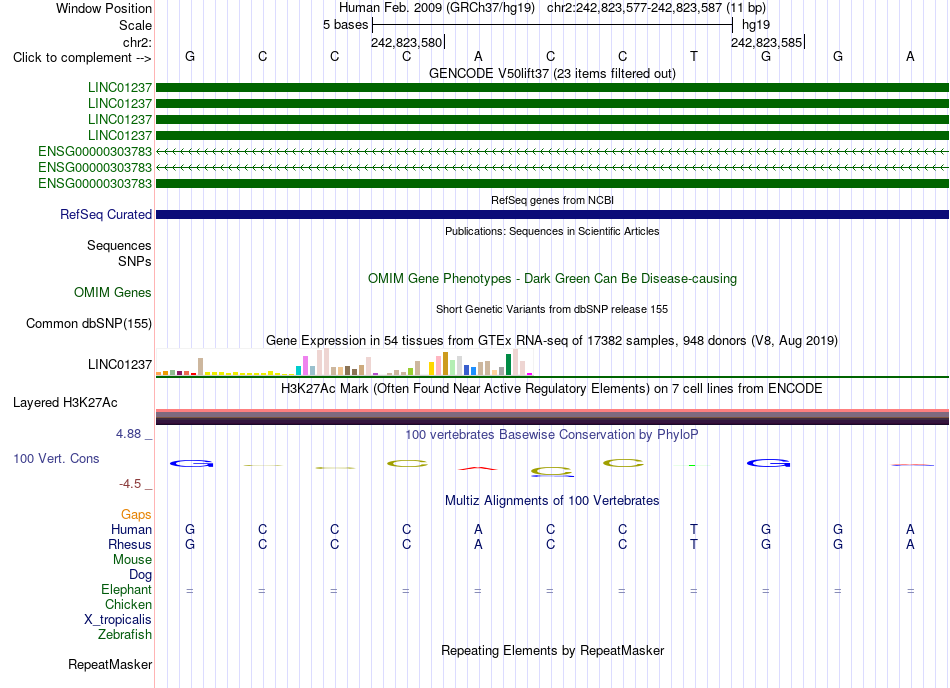The width and height of the screenshot is (950, 688).
Task: Click the 'Chicken' species label
Action: pyautogui.click(x=128, y=604)
